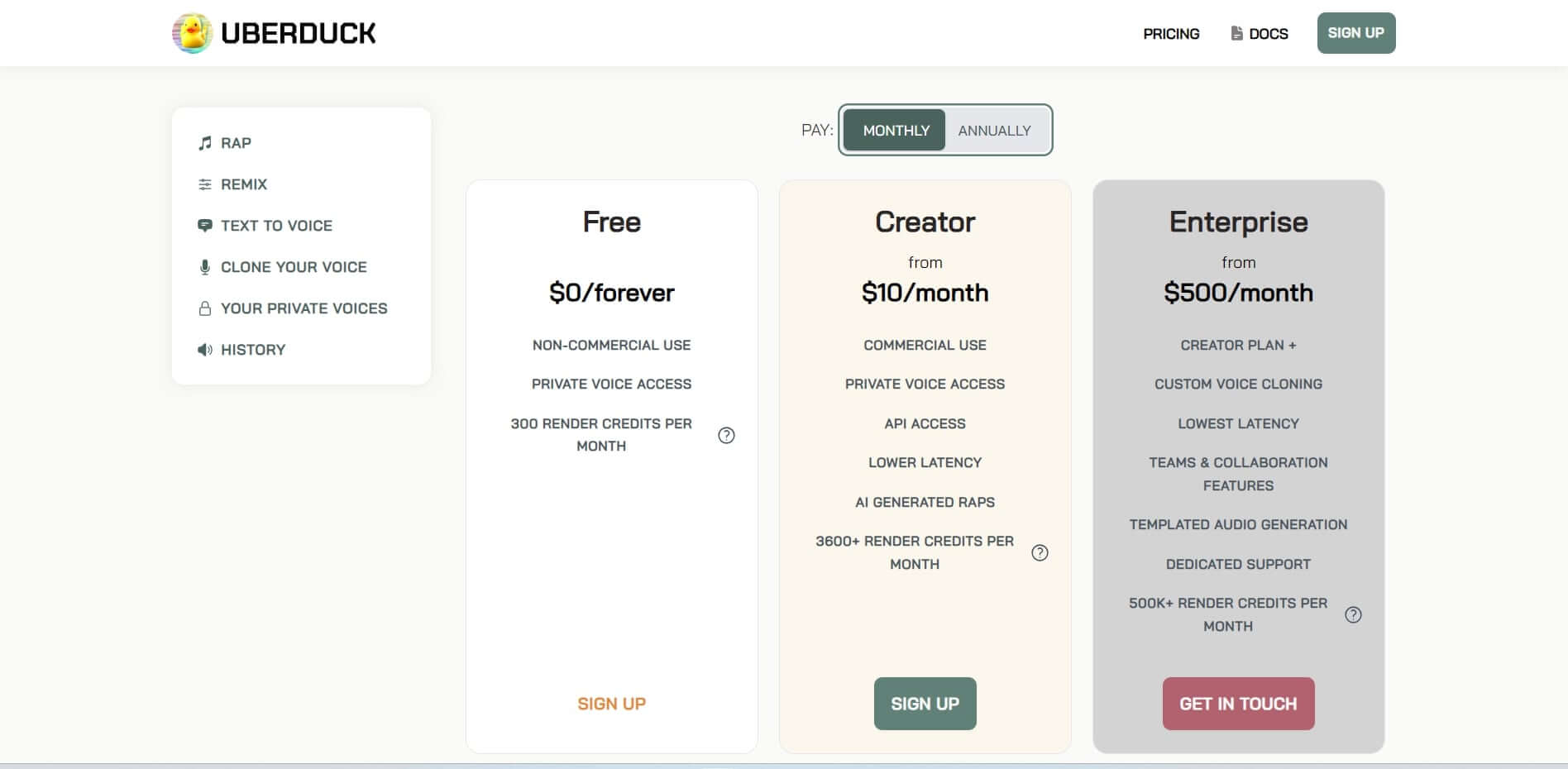Click the Enterprise plan title

(1238, 222)
